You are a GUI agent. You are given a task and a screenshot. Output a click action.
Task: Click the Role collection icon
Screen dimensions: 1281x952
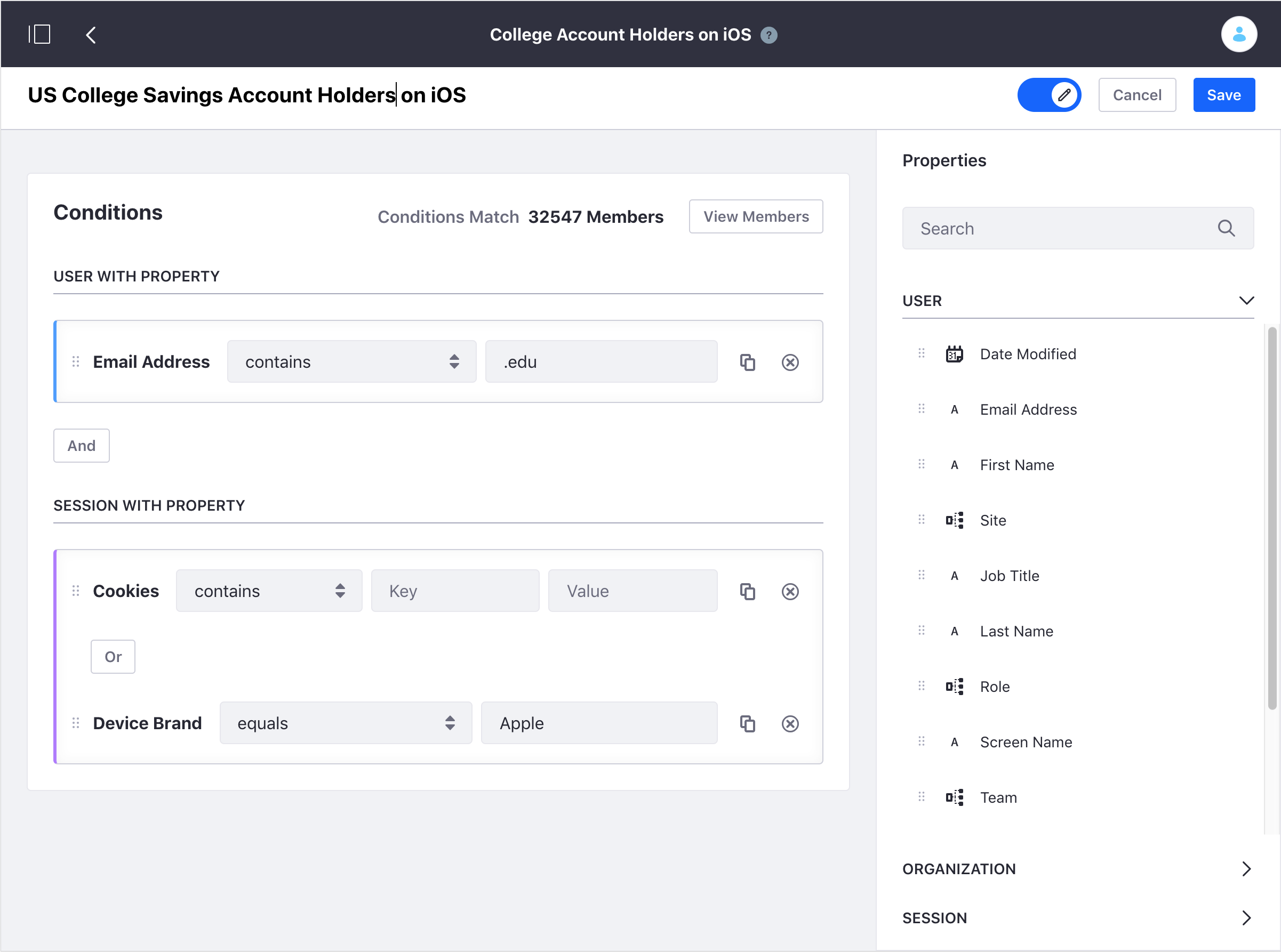954,687
